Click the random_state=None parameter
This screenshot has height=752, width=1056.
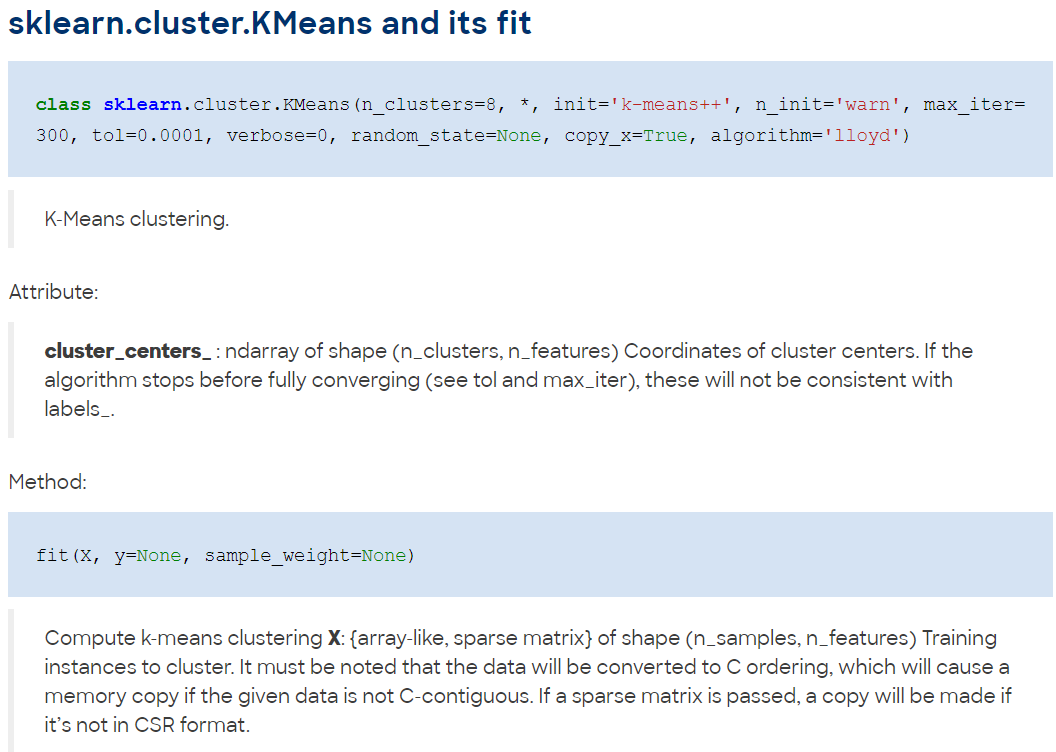click(x=446, y=136)
